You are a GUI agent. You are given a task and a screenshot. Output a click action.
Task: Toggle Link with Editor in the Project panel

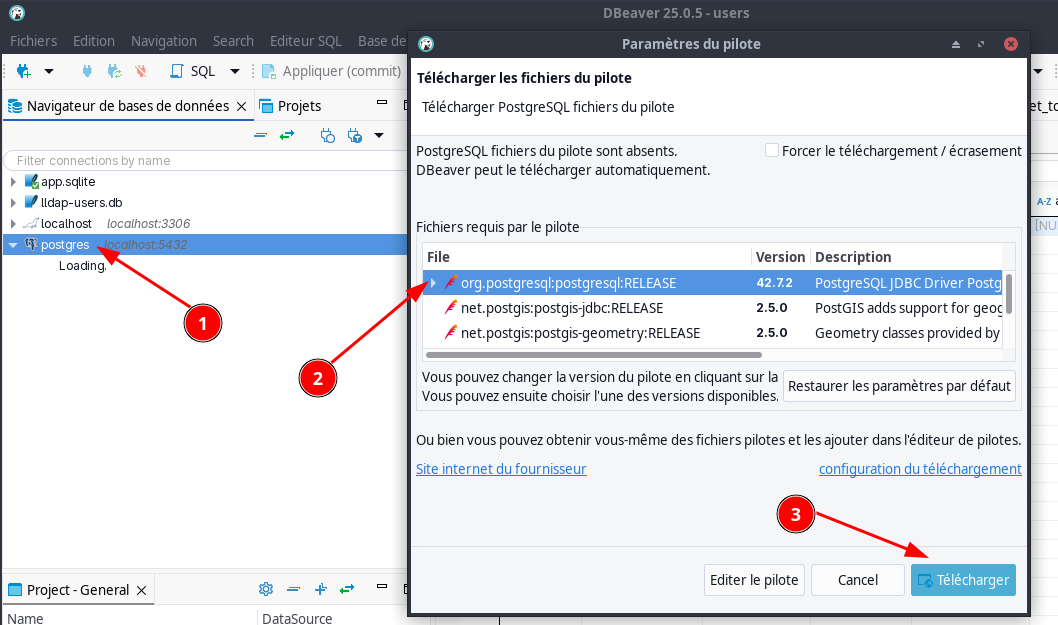click(x=347, y=589)
